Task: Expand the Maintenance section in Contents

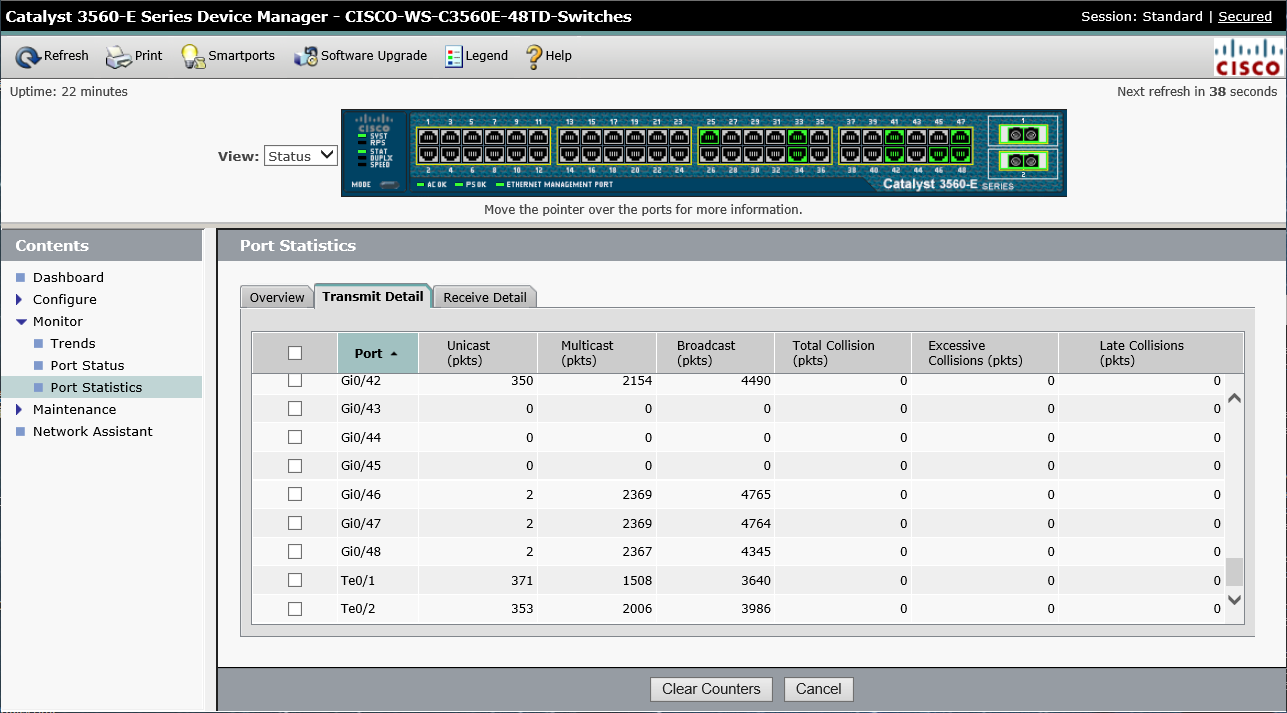Action: (x=22, y=409)
